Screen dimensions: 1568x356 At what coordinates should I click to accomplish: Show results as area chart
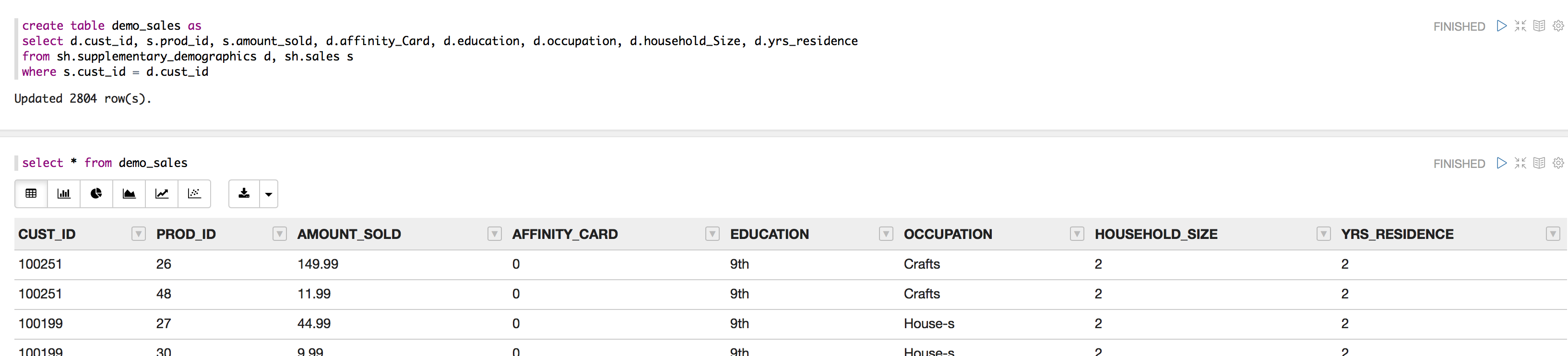click(x=129, y=193)
